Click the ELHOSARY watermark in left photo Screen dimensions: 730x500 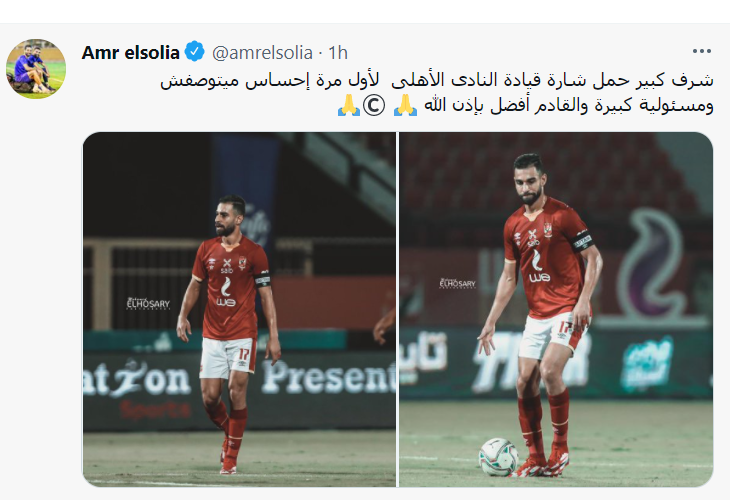(x=149, y=304)
